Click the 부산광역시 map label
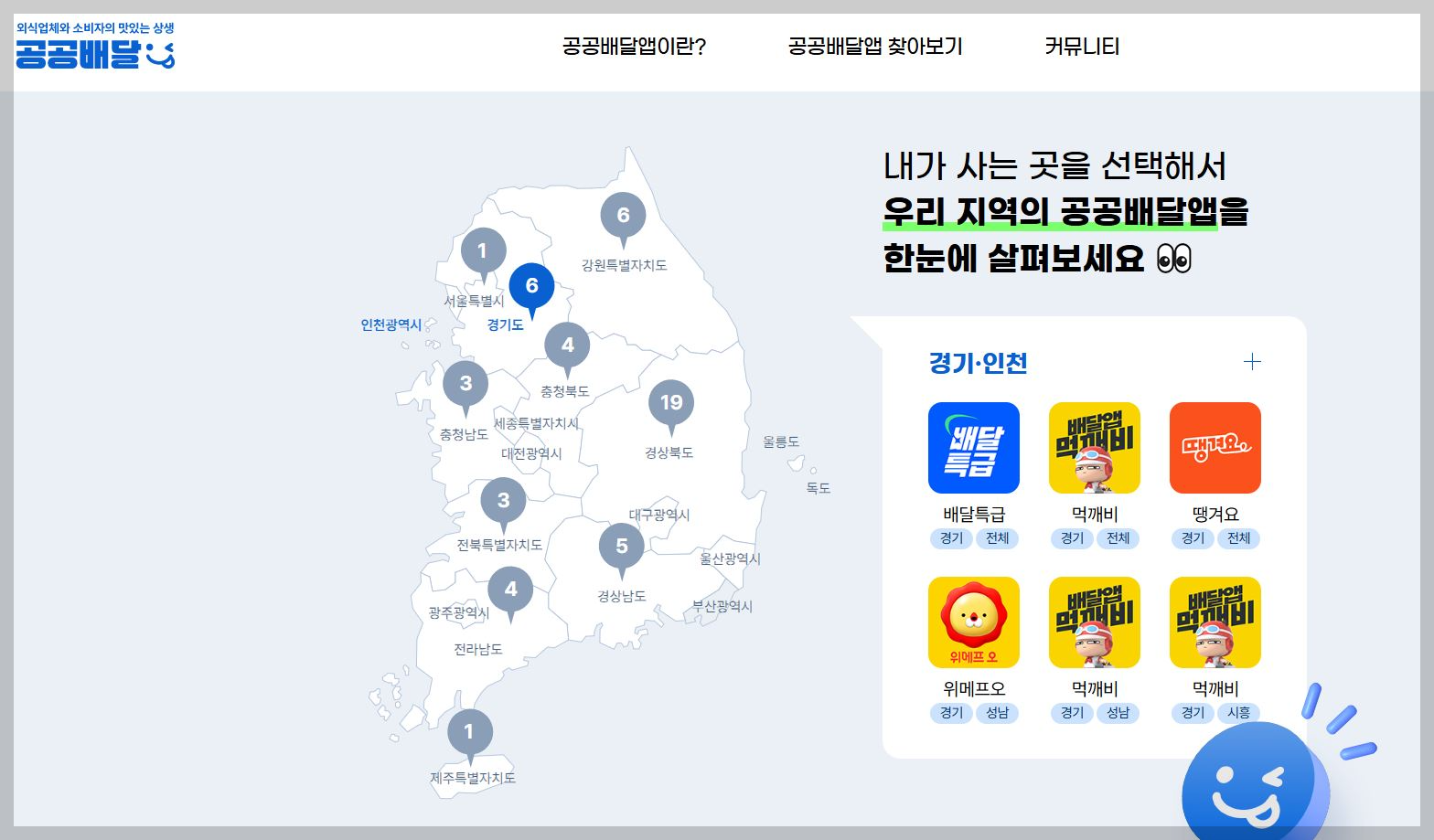1434x840 pixels. click(722, 606)
